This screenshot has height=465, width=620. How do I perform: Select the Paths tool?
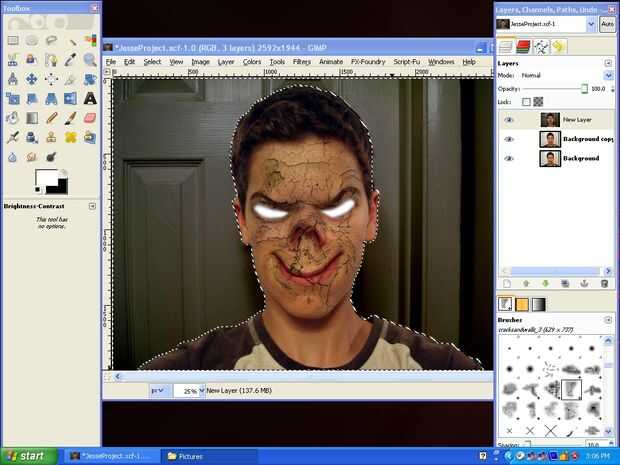pos(51,60)
